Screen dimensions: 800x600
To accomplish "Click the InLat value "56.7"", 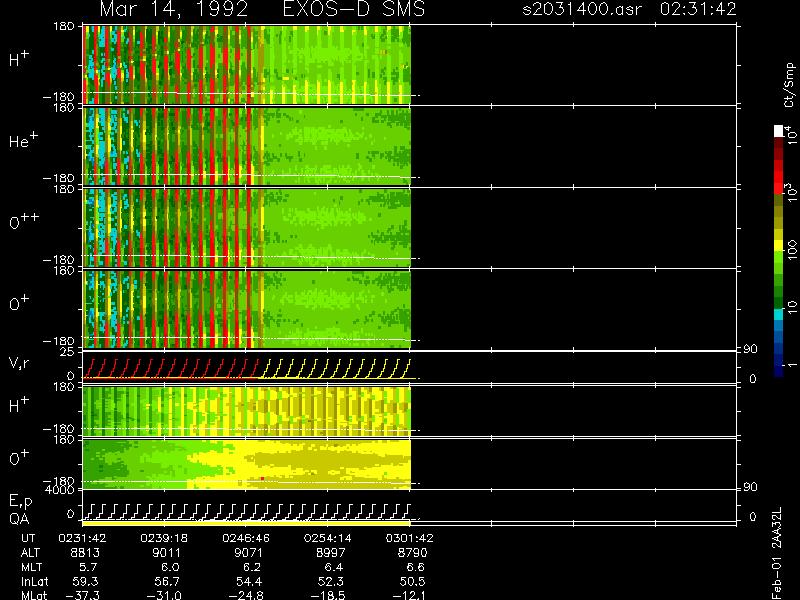I will [167, 581].
